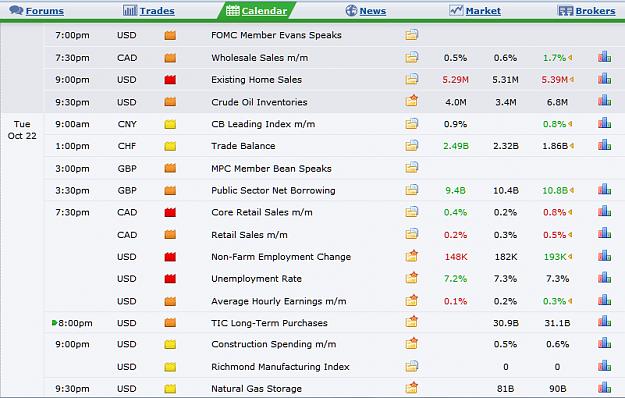Click event name Richmond Manufacturing Index
Image resolution: width=625 pixels, height=398 pixels.
(280, 367)
